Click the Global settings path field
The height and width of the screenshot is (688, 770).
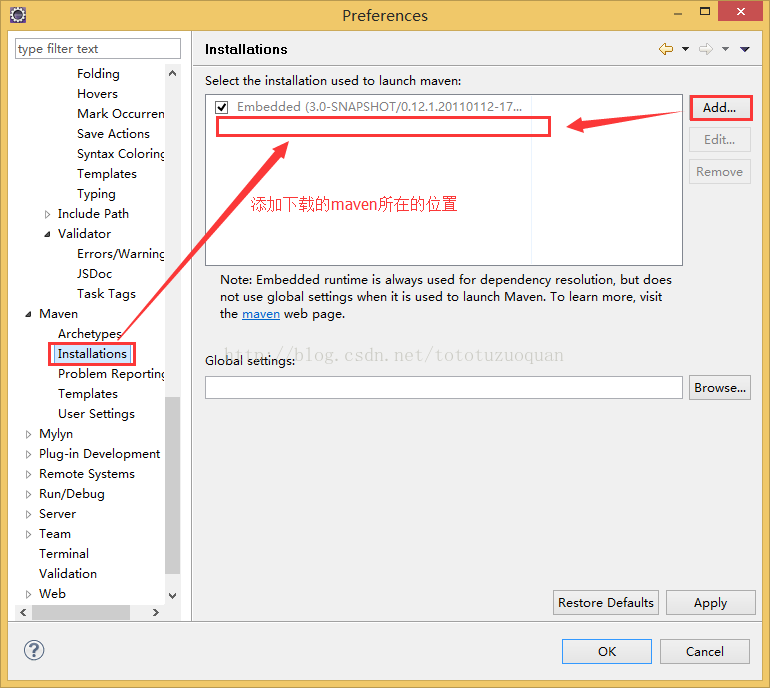click(443, 387)
